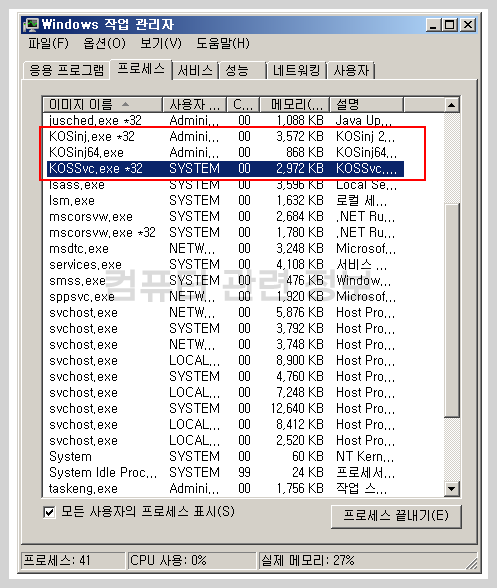This screenshot has height=588, width=497.
Task: Sort by the 설명 column header
Action: (x=366, y=104)
